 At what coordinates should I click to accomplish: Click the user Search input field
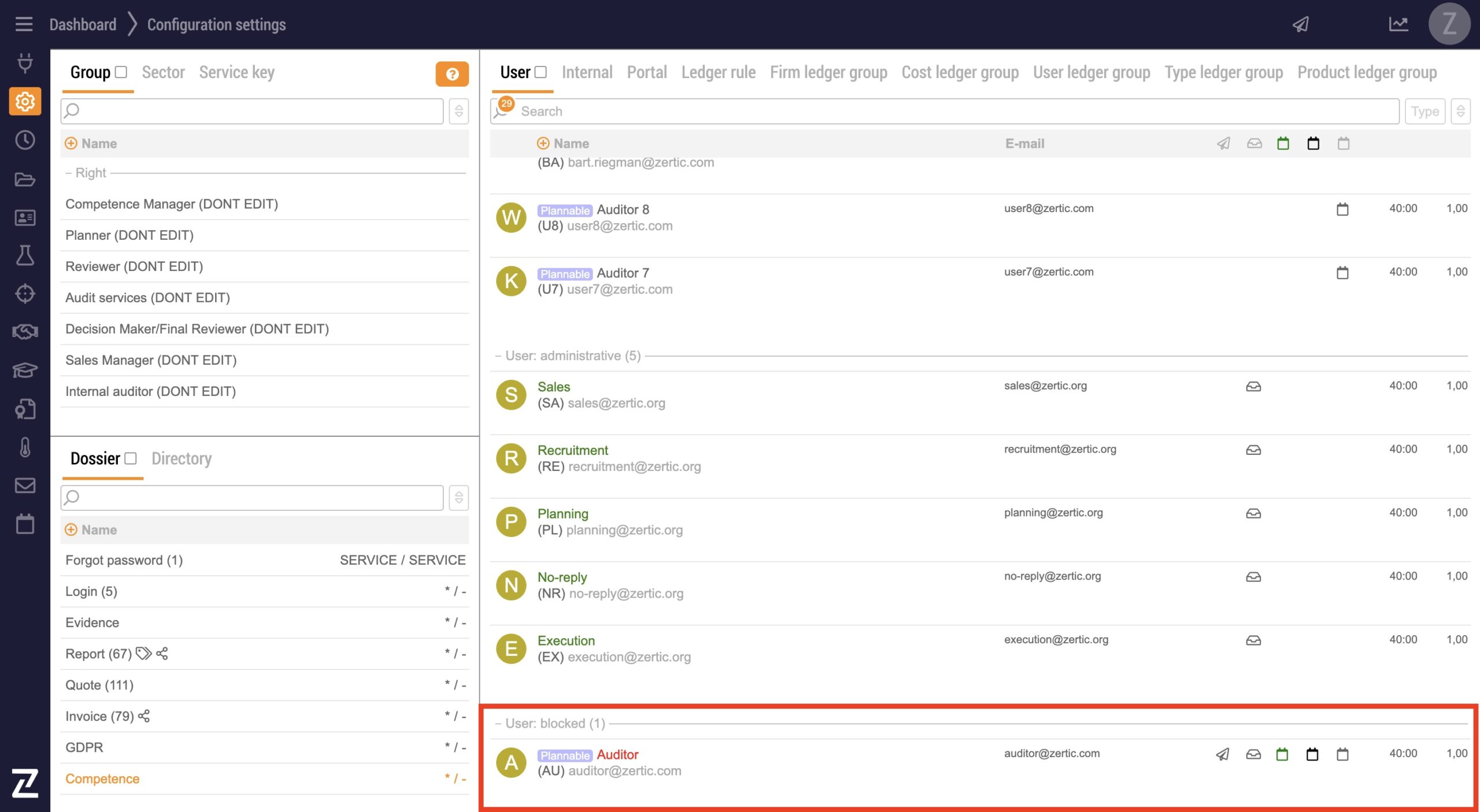[x=954, y=111]
